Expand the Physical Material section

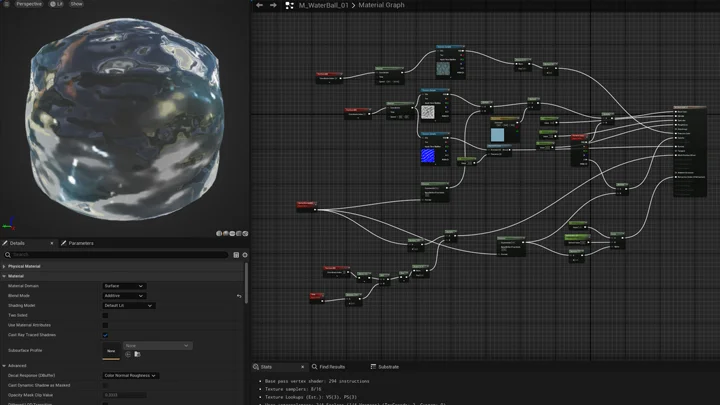(x=4, y=266)
